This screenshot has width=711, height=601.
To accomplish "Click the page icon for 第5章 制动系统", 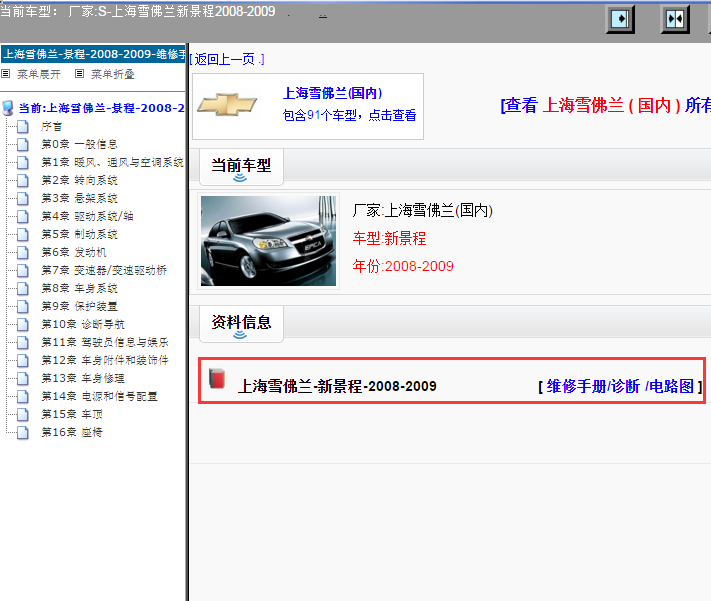I will coord(23,235).
